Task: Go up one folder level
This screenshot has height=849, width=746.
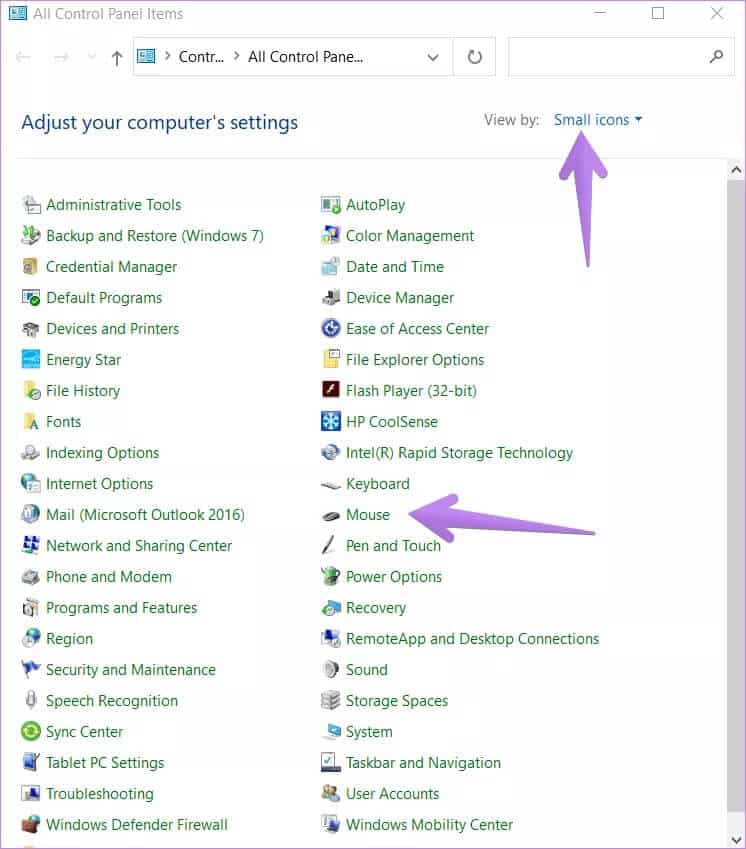Action: 117,57
